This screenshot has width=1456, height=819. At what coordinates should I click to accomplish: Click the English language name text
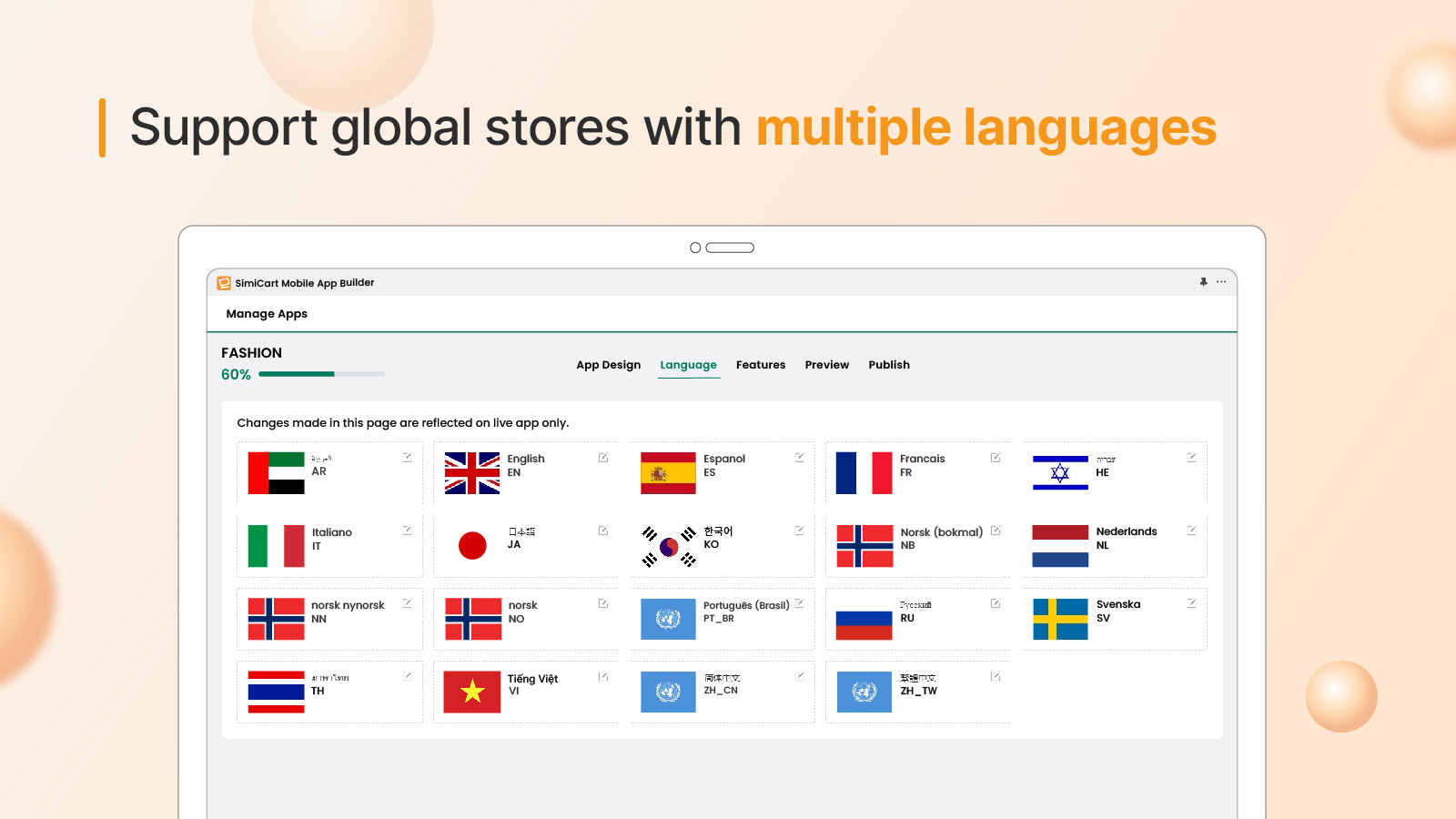(526, 459)
